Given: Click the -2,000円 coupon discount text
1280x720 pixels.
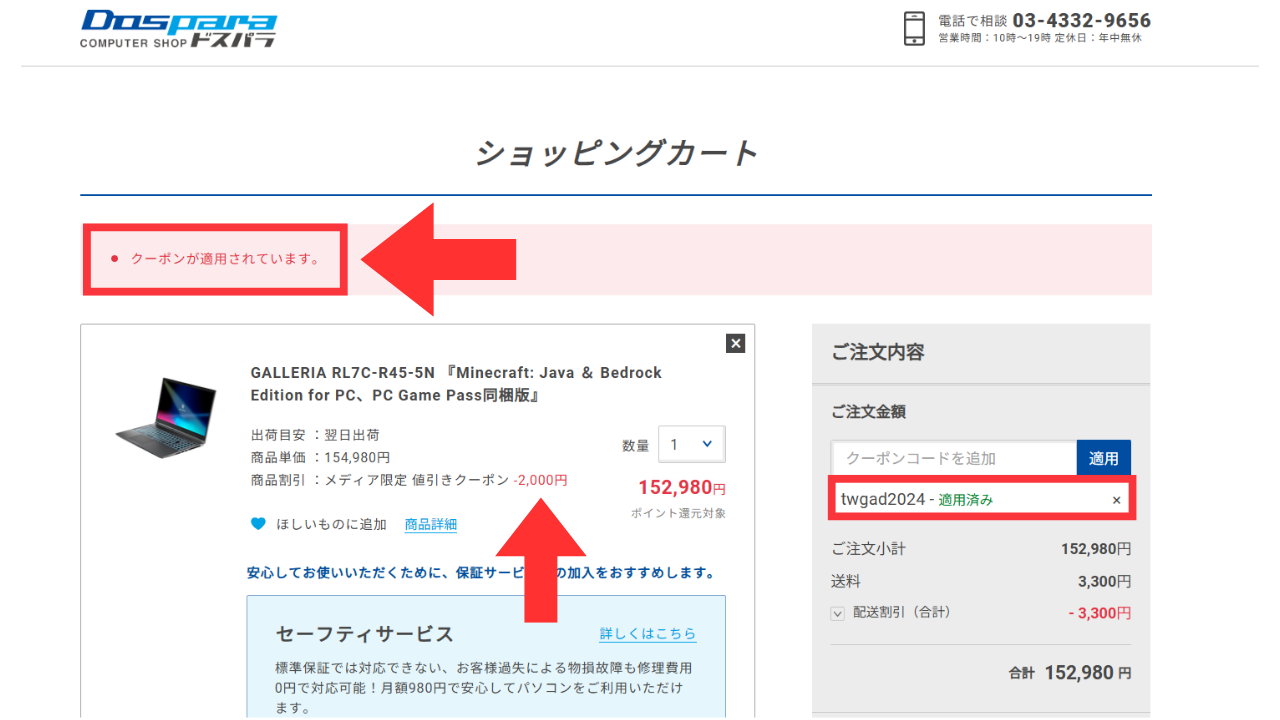Looking at the screenshot, I should click(540, 480).
